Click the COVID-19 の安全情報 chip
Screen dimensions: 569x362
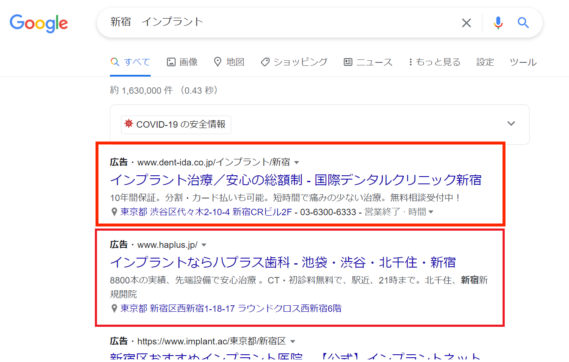[x=176, y=124]
